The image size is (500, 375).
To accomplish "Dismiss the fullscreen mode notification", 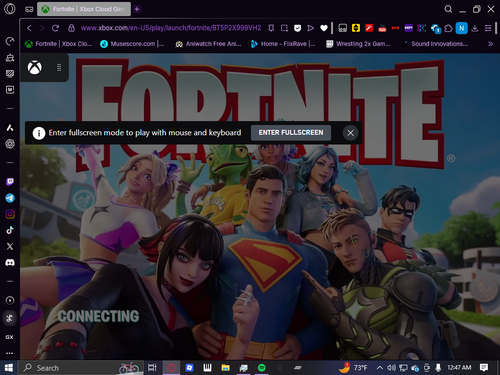I will 350,133.
